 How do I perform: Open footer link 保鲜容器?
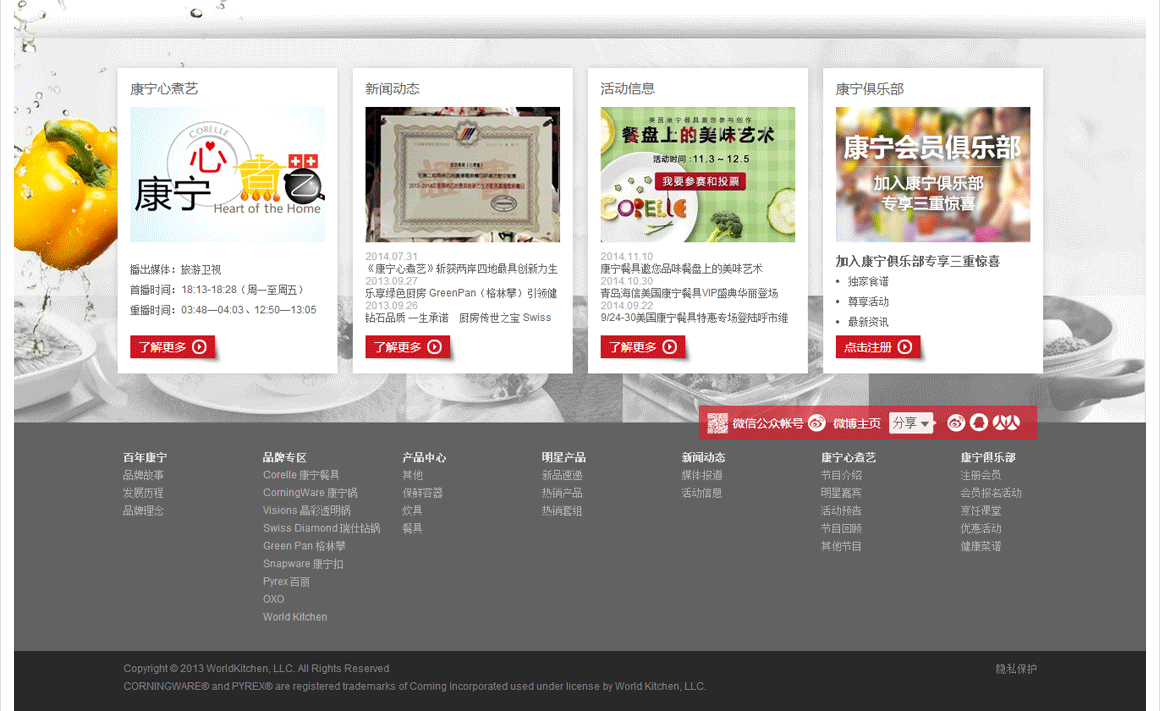coord(423,493)
